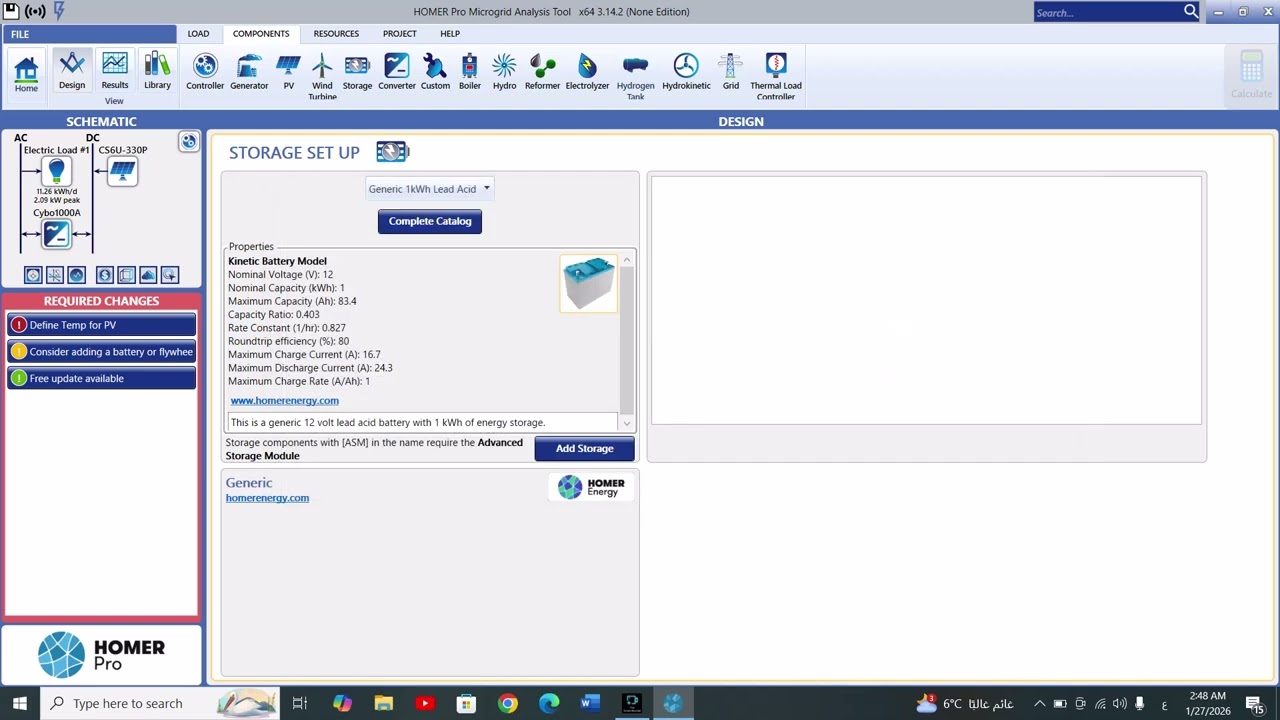This screenshot has width=1280, height=720.
Task: Click the description scroll-down arrow
Action: [627, 423]
